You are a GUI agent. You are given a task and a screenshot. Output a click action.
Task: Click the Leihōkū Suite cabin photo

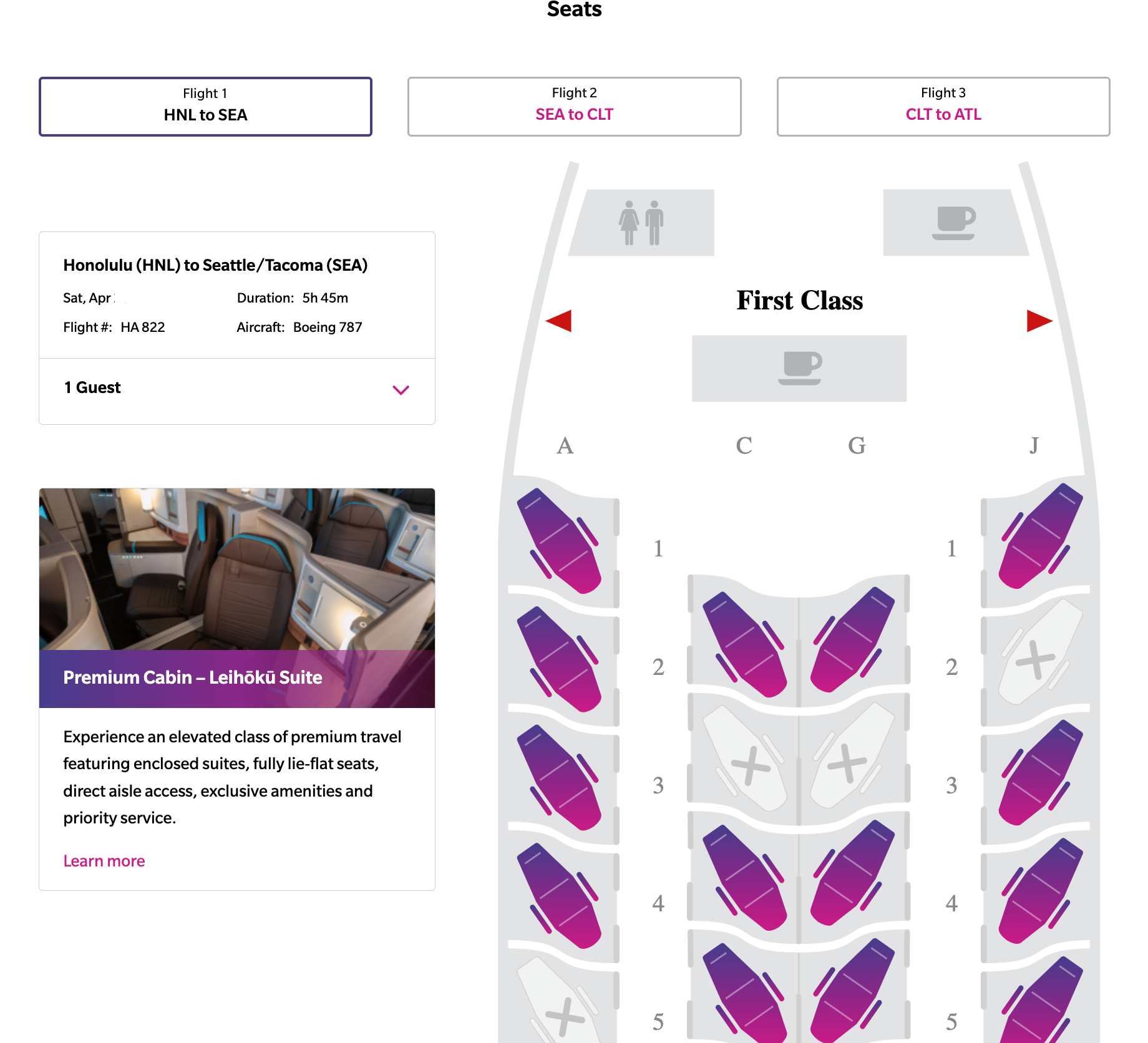pyautogui.click(x=237, y=569)
